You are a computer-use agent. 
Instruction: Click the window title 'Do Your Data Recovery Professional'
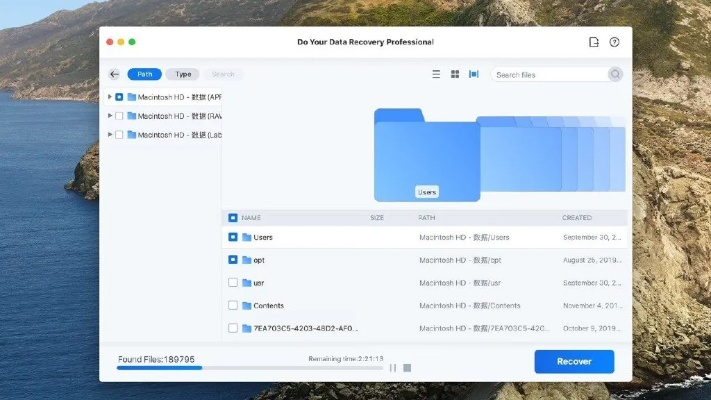[x=365, y=42]
